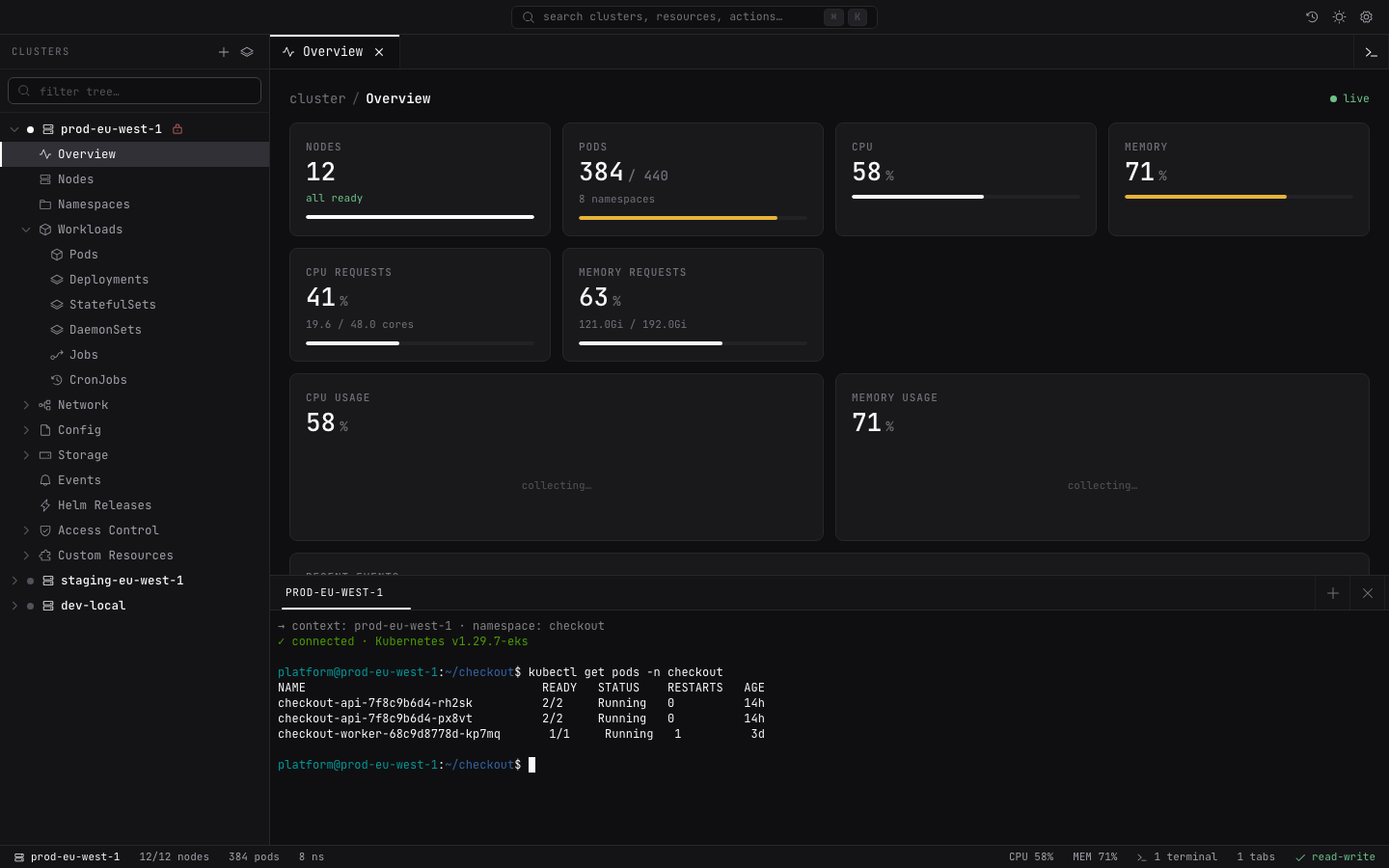Image resolution: width=1389 pixels, height=868 pixels.
Task: Open settings gear icon
Action: click(x=1366, y=17)
